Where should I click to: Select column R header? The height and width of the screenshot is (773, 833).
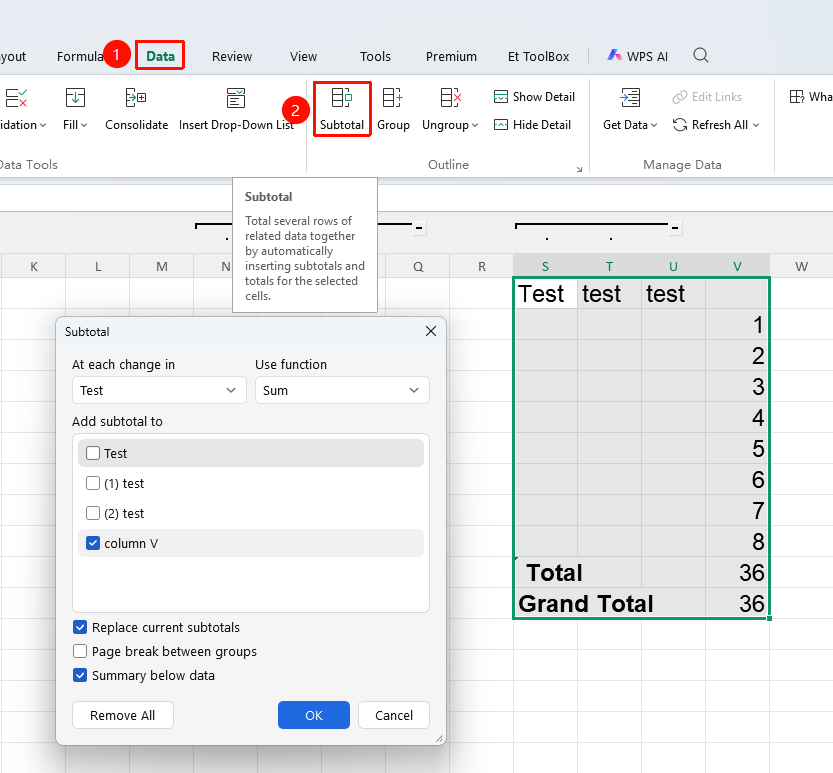tap(481, 266)
